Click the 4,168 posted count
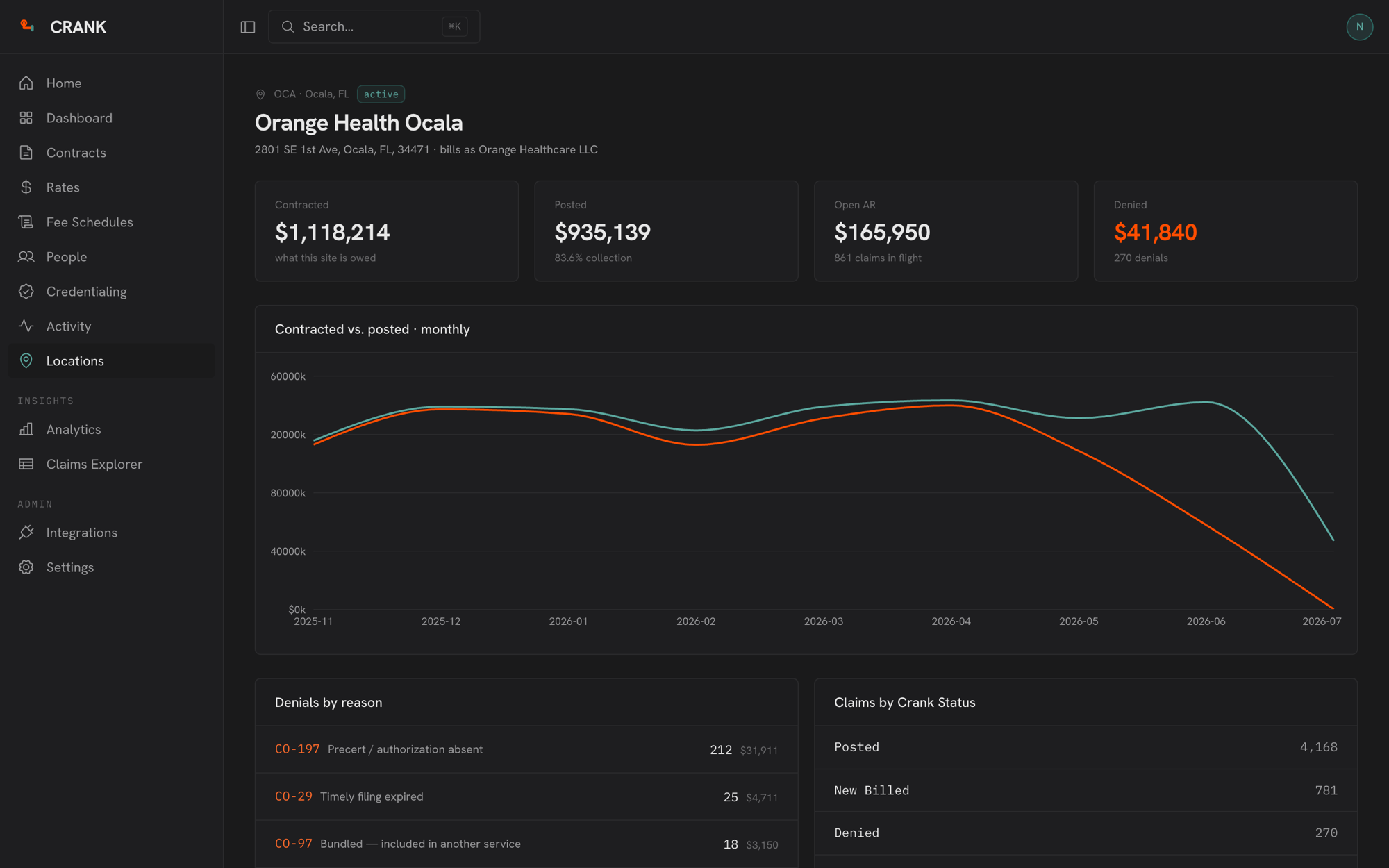The width and height of the screenshot is (1389, 868). point(1318,747)
